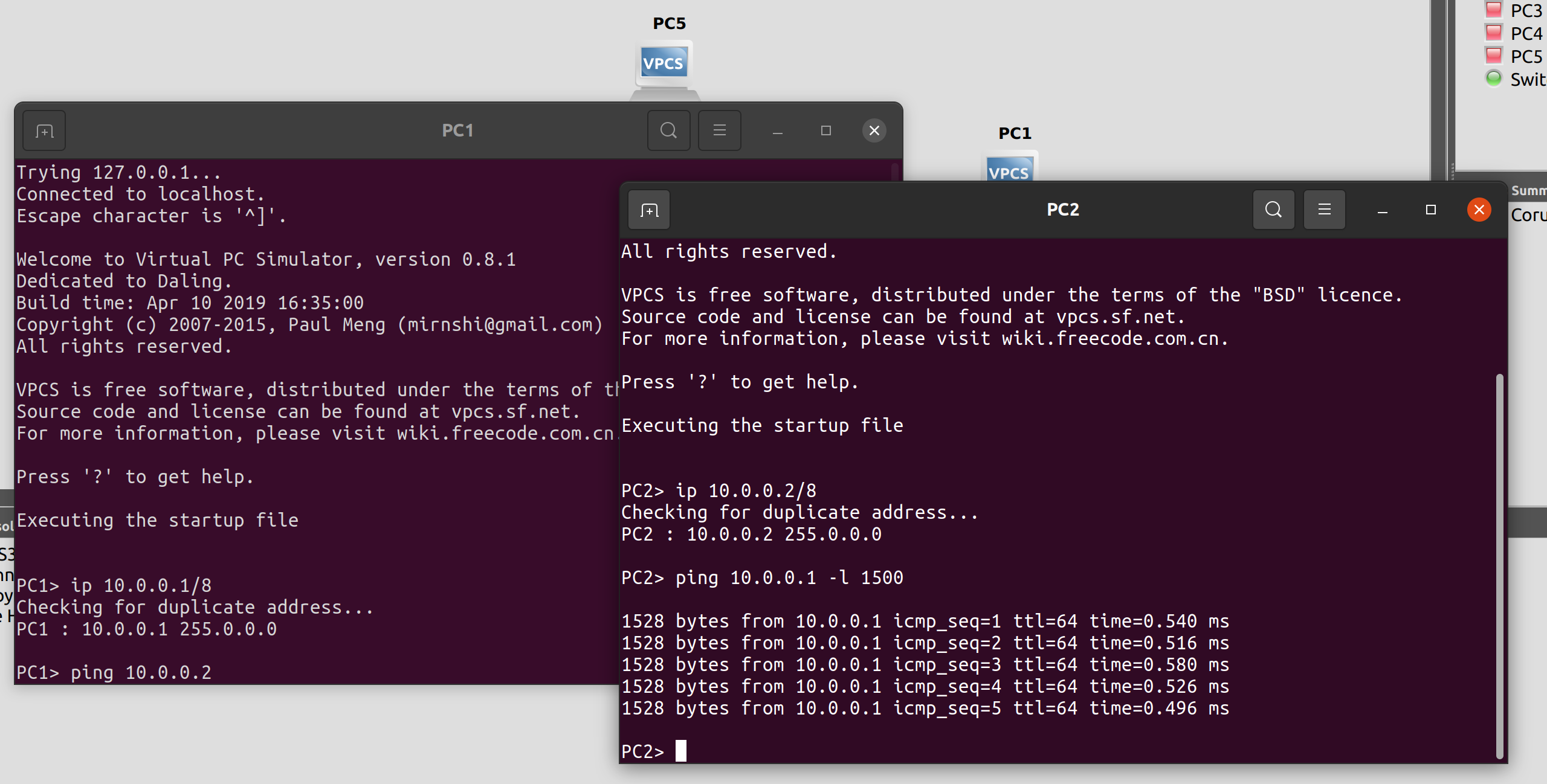Viewport: 1547px width, 784px height.
Task: Click the PC1 VPCS device icon on the canvas
Action: [x=1009, y=172]
